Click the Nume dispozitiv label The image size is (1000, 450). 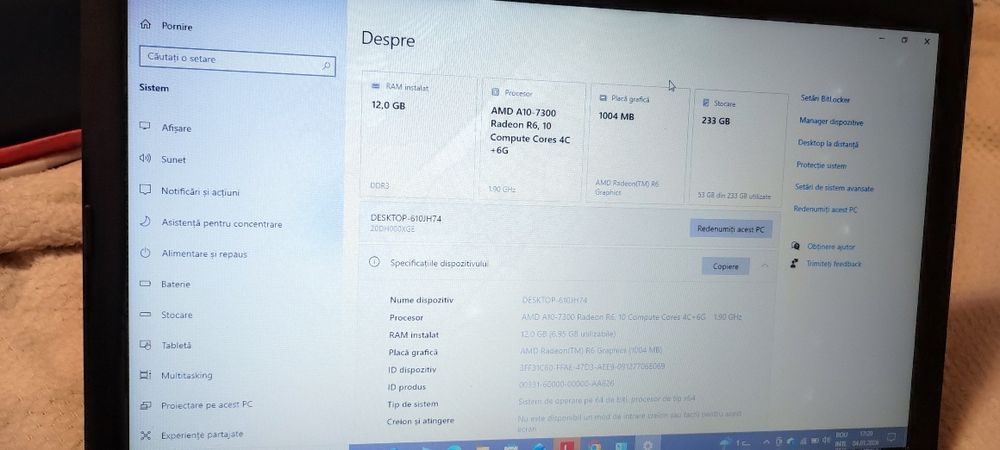tap(421, 300)
